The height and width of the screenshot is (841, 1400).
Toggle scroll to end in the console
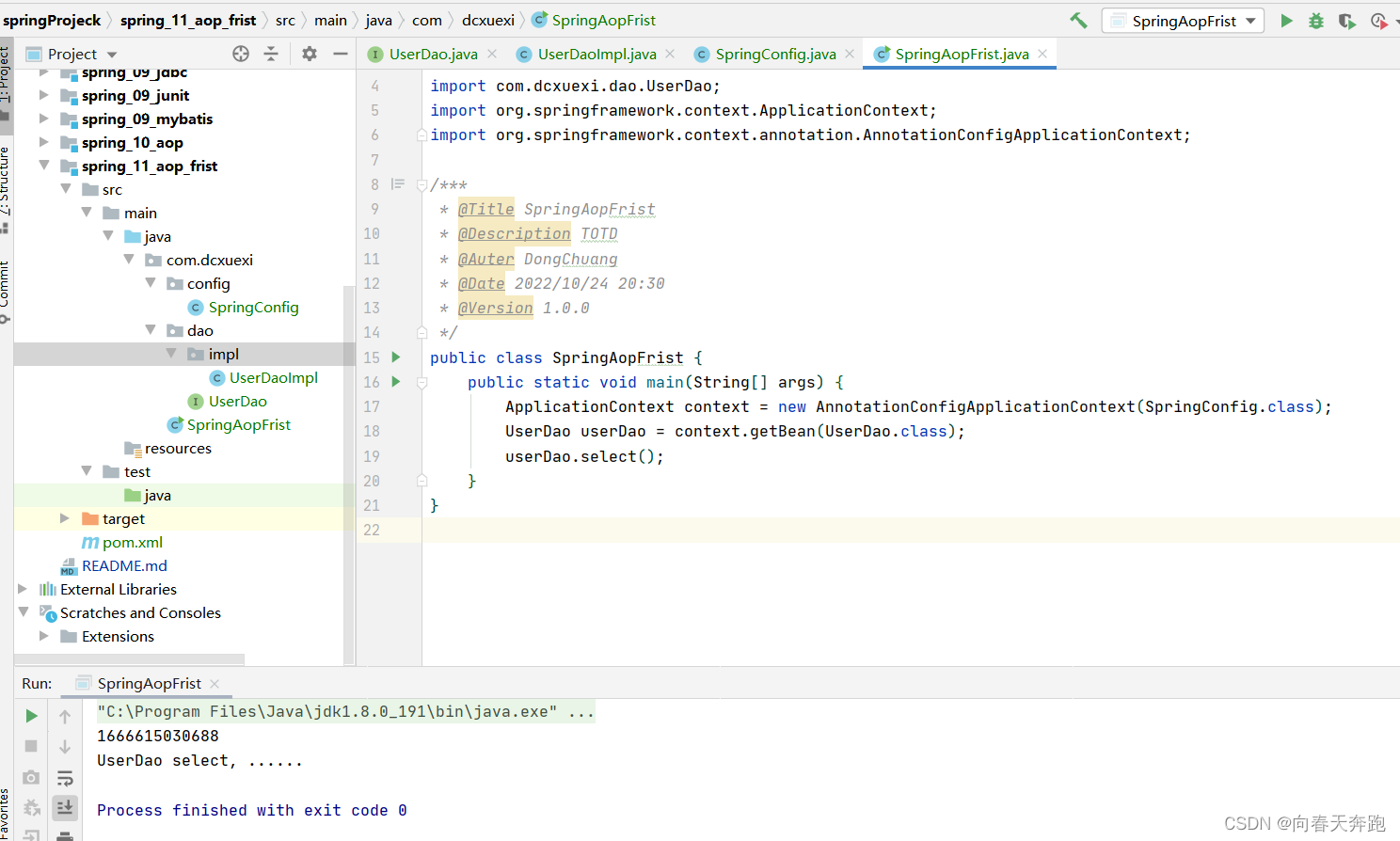click(x=65, y=807)
